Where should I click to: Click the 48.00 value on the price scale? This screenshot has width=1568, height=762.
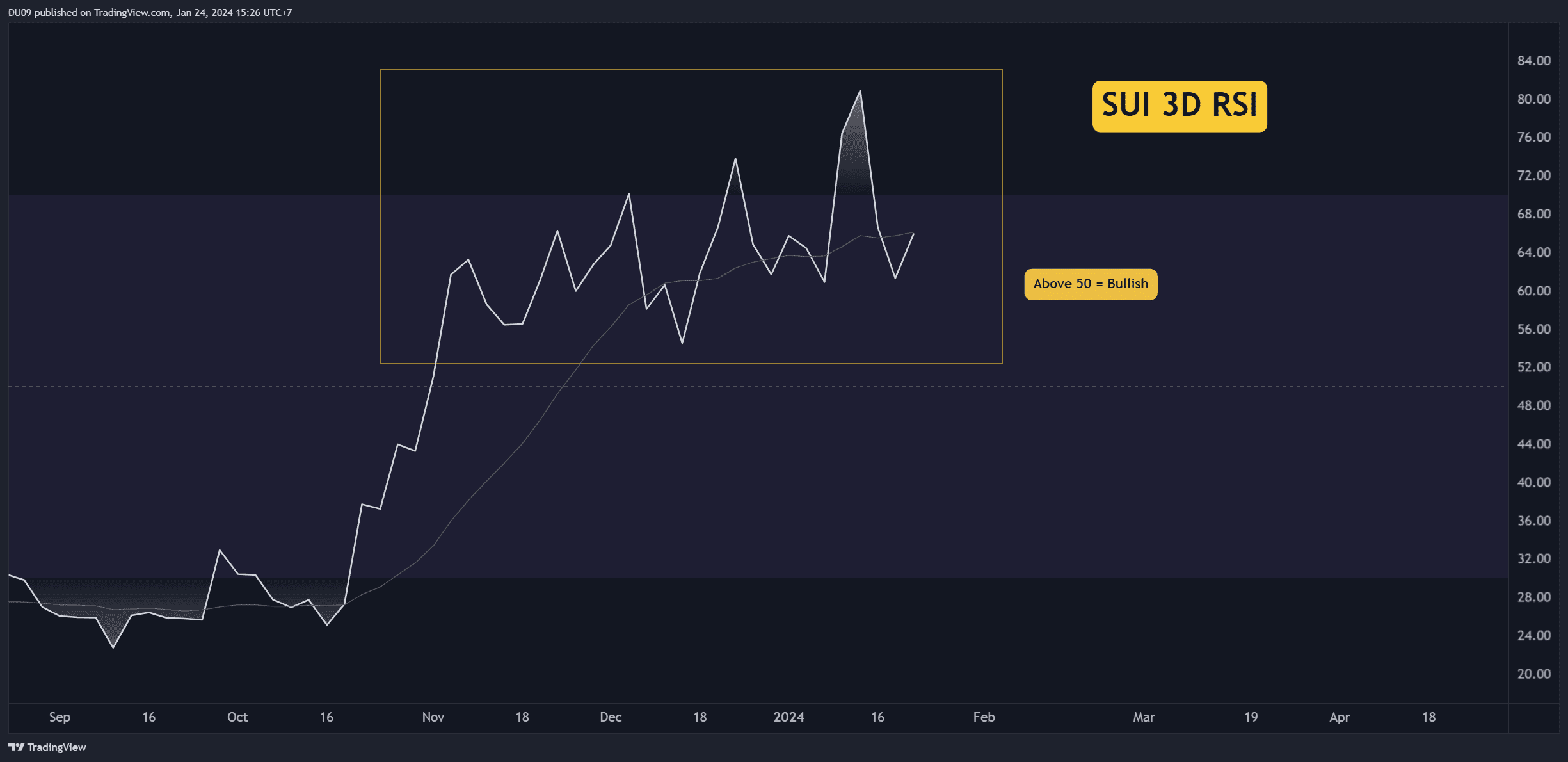click(1533, 405)
